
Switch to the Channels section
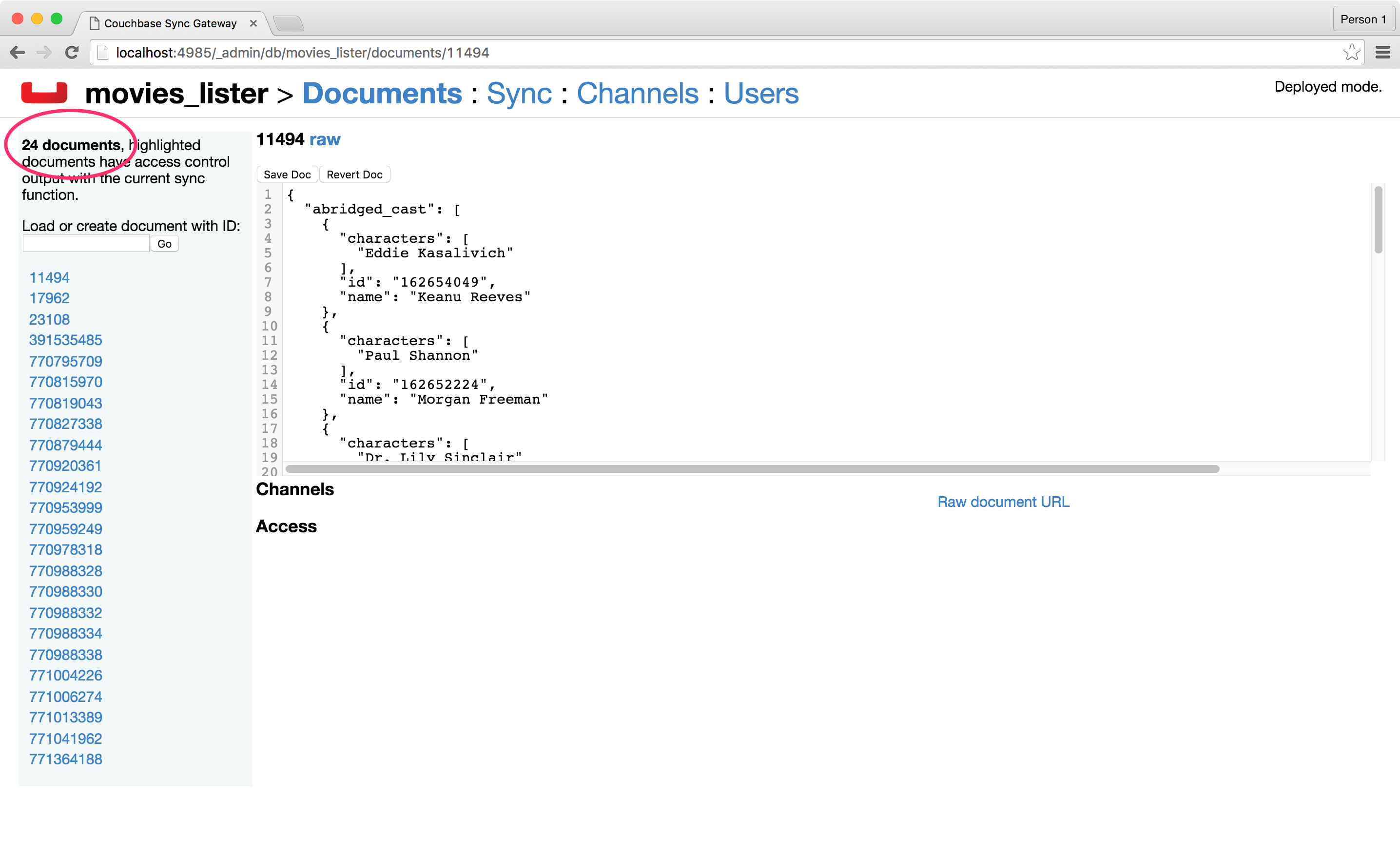638,94
